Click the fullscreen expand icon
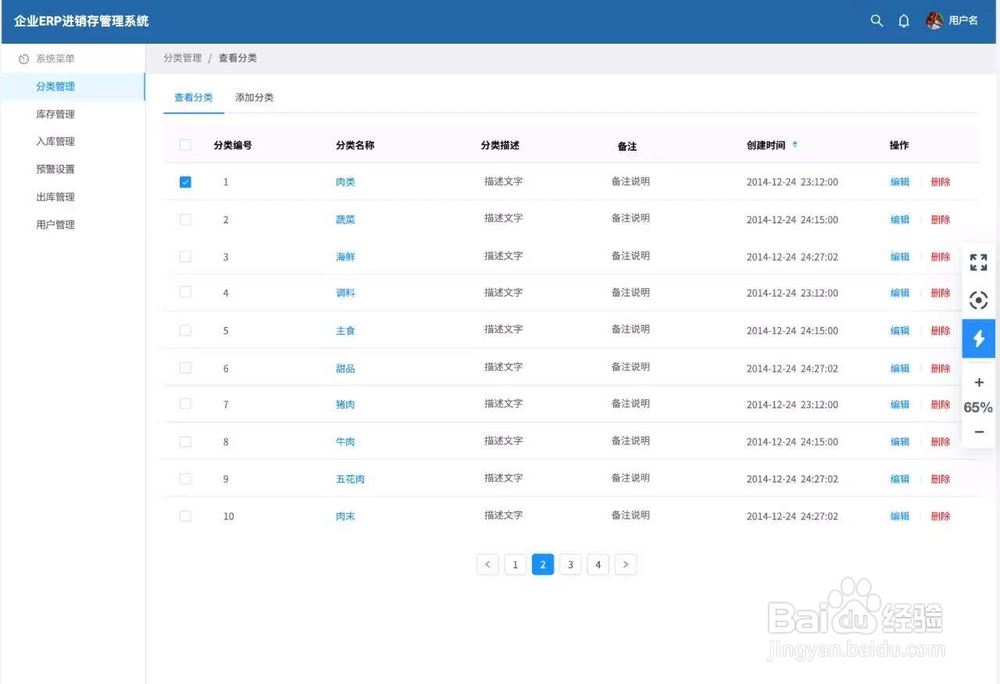This screenshot has height=684, width=1000. point(978,262)
